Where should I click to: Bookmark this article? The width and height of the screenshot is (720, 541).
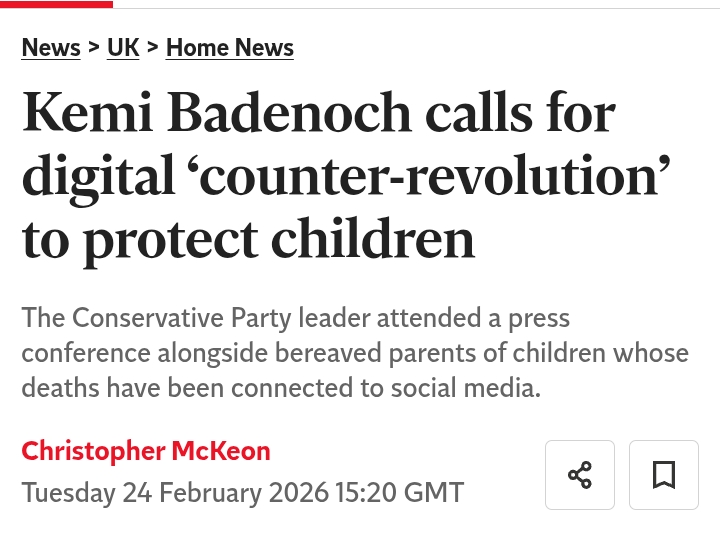pyautogui.click(x=663, y=474)
